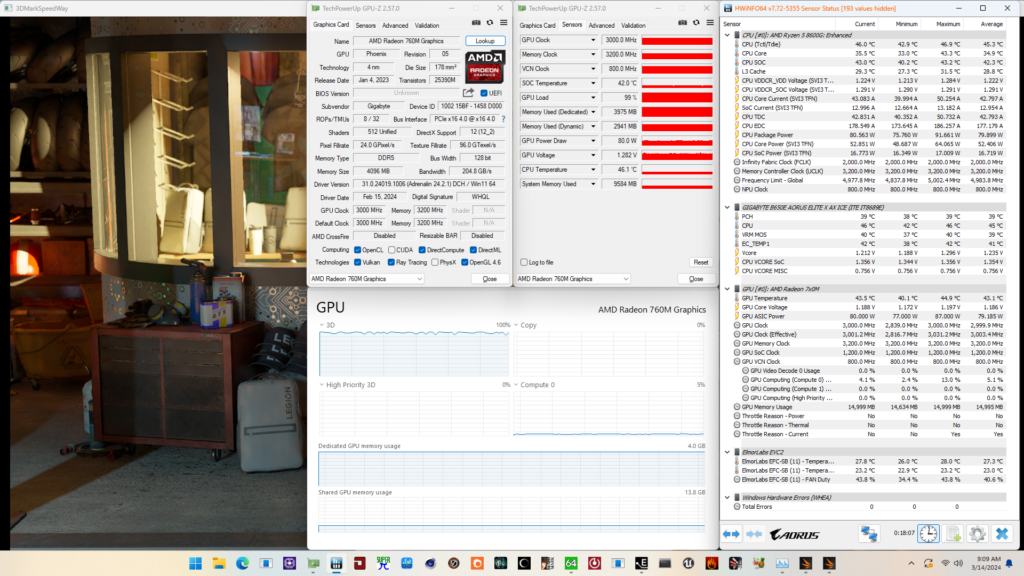
Task: Open File Explorer from the taskbar
Action: point(219,564)
